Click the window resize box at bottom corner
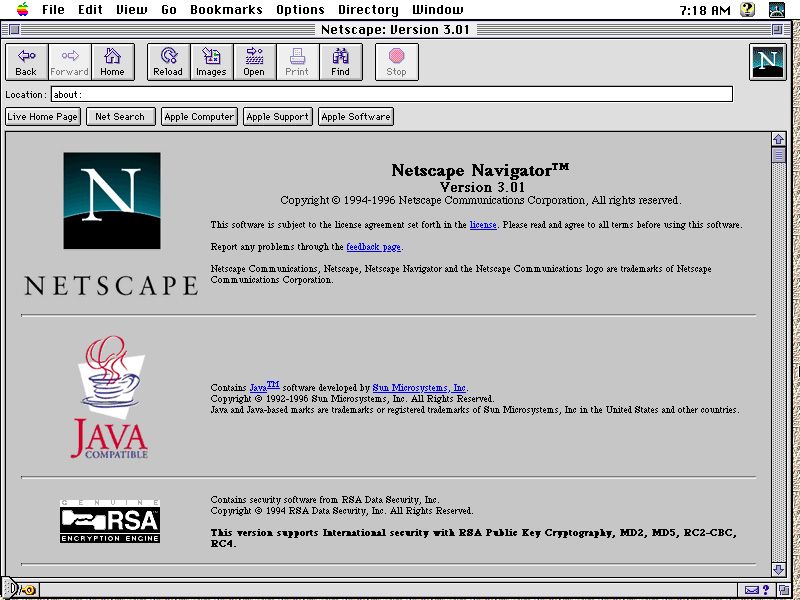800x600 pixels. 783,590
